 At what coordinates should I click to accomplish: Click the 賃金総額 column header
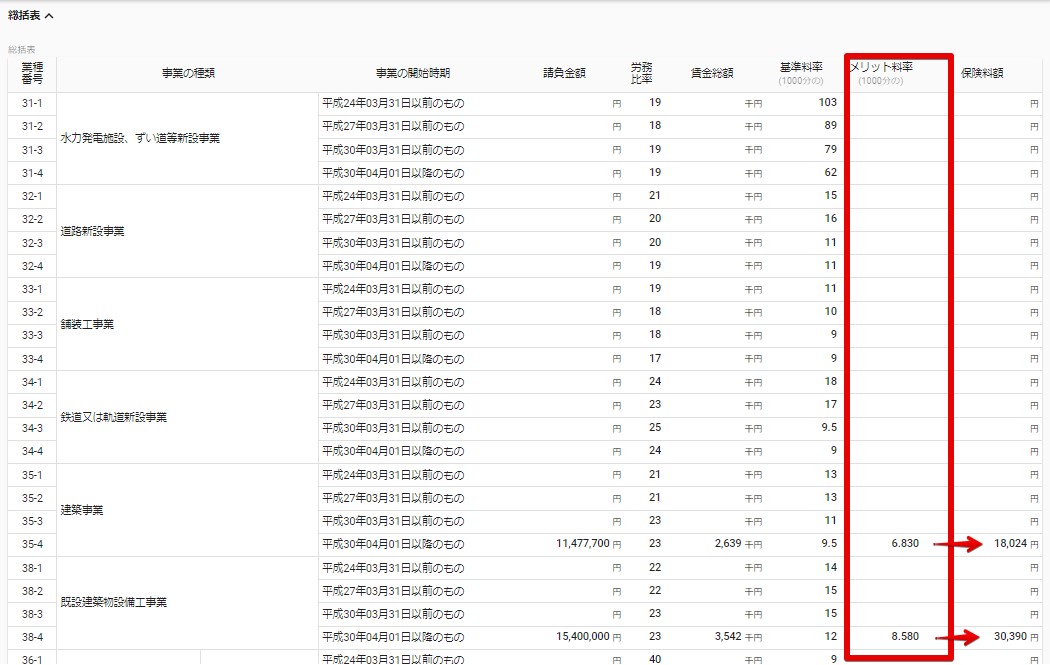tap(712, 73)
